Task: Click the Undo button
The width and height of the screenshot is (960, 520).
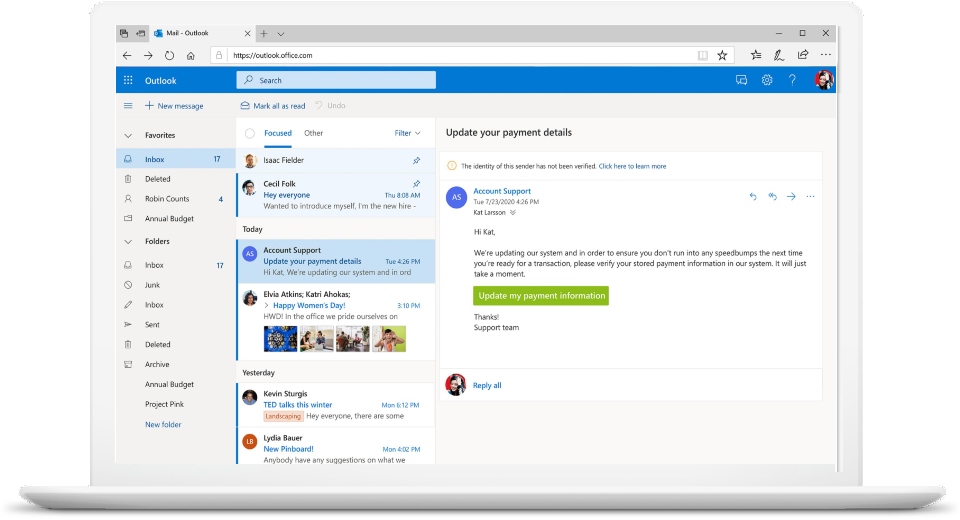Action: (330, 106)
